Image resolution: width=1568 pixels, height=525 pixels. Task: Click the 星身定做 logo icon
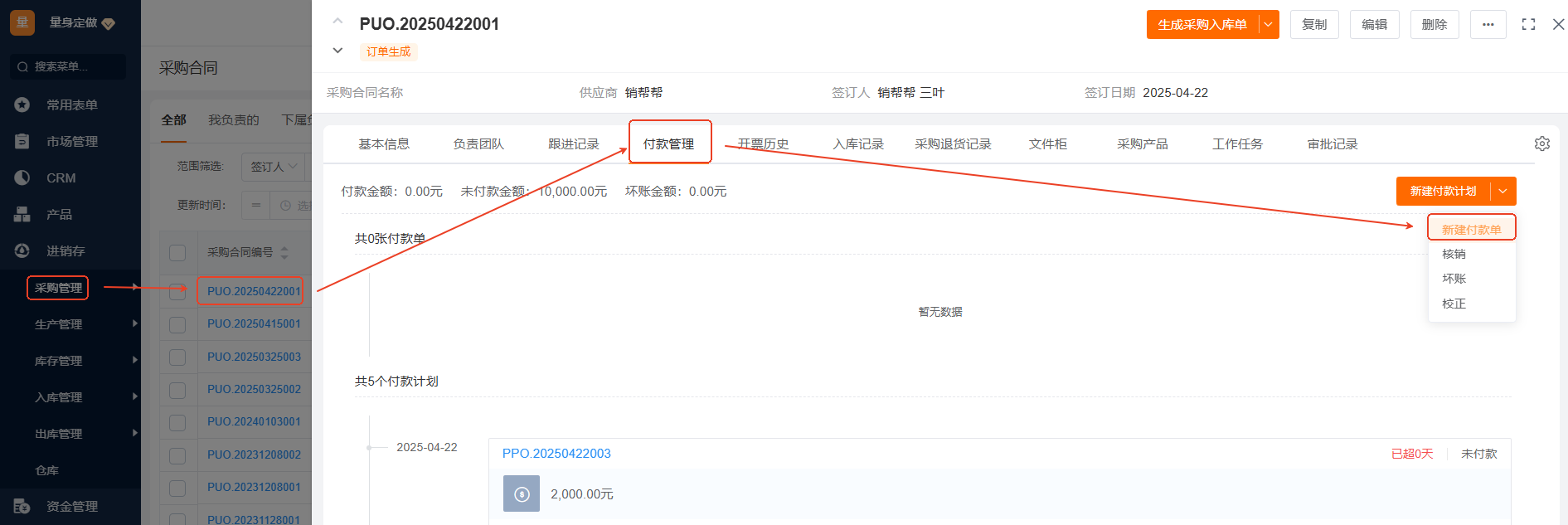pos(22,23)
